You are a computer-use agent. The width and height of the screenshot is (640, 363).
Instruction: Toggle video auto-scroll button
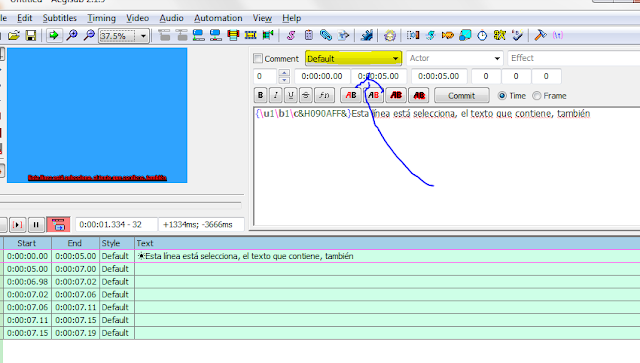click(x=58, y=225)
